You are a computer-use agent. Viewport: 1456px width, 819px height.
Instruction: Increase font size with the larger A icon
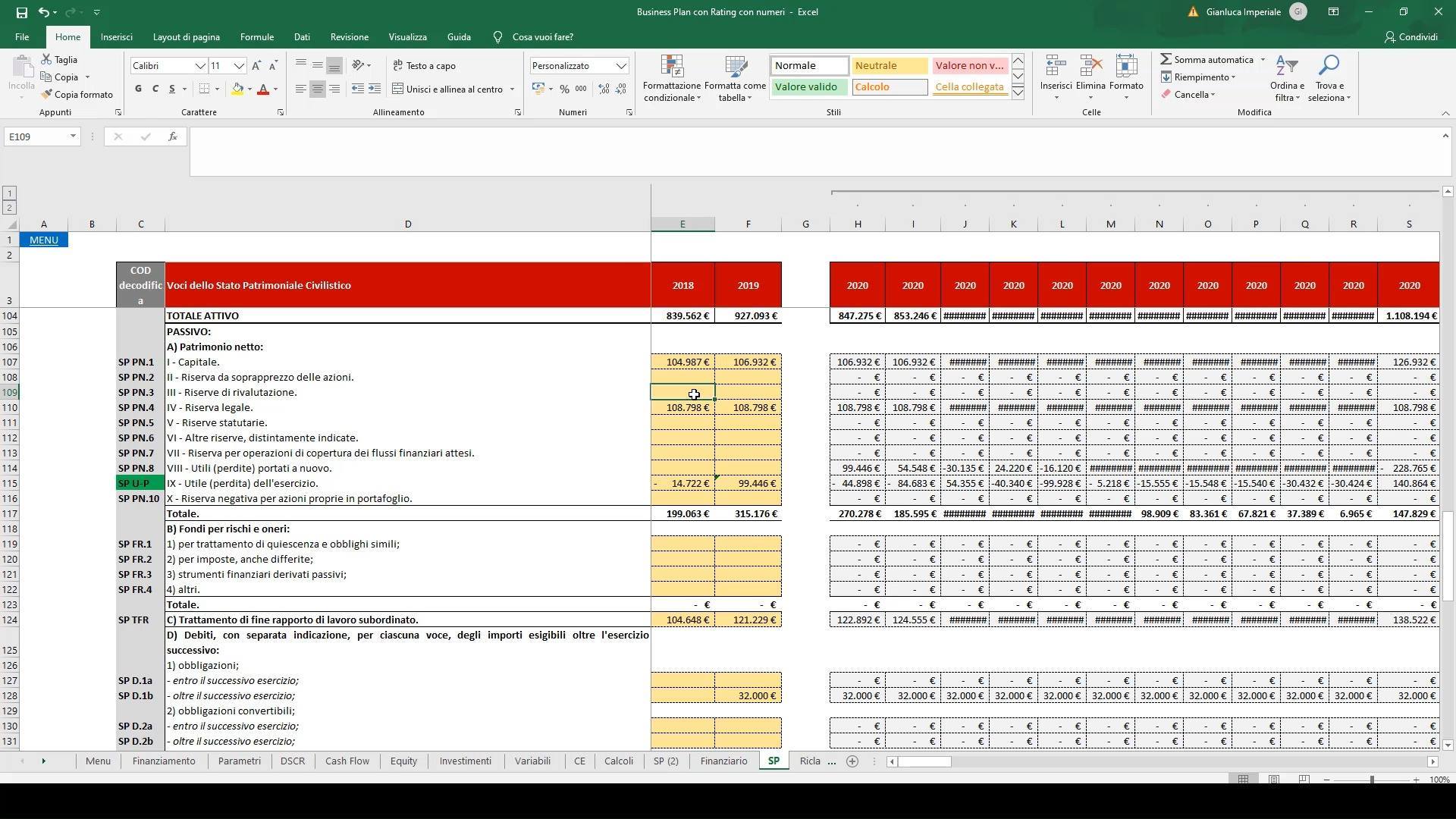256,66
